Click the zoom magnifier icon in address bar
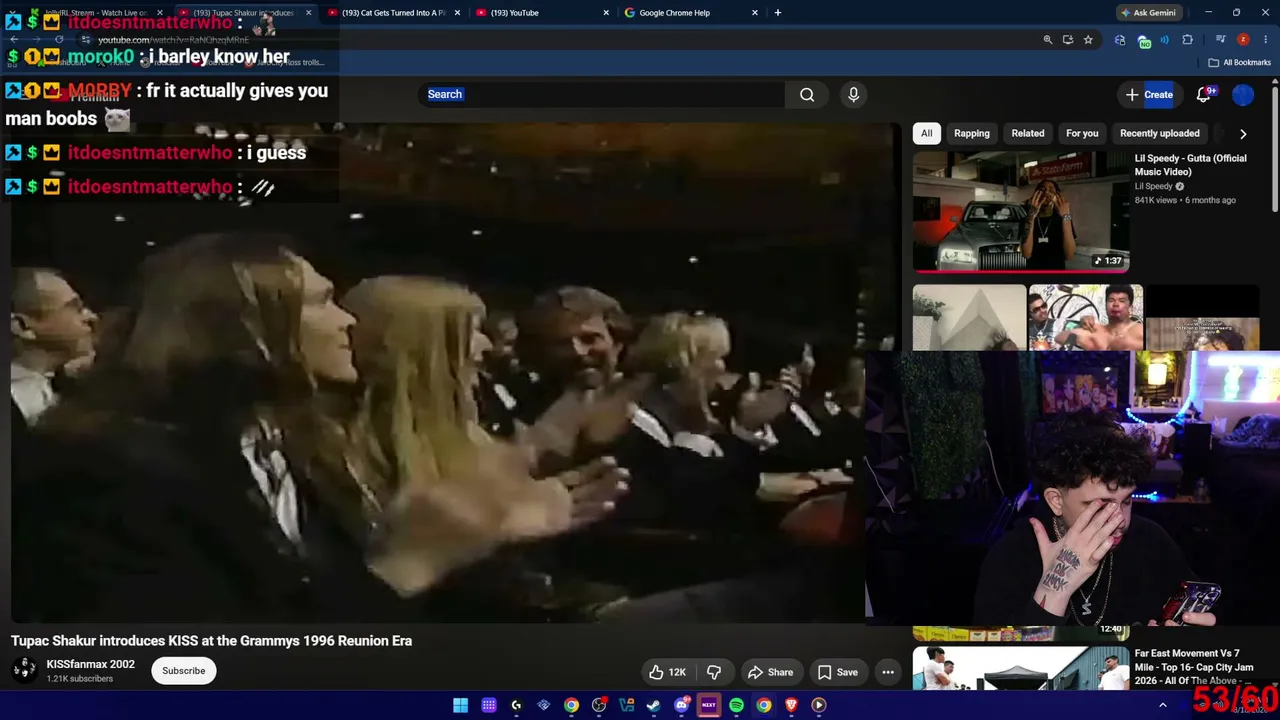Viewport: 1280px width, 720px height. point(1048,40)
